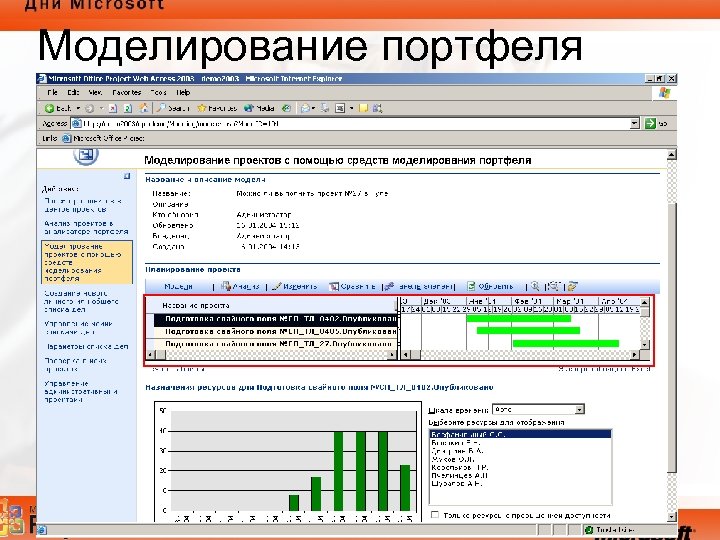This screenshot has width=720, height=540.
Task: Open the Back button history dropdown arrow
Action: pyautogui.click(x=78, y=108)
